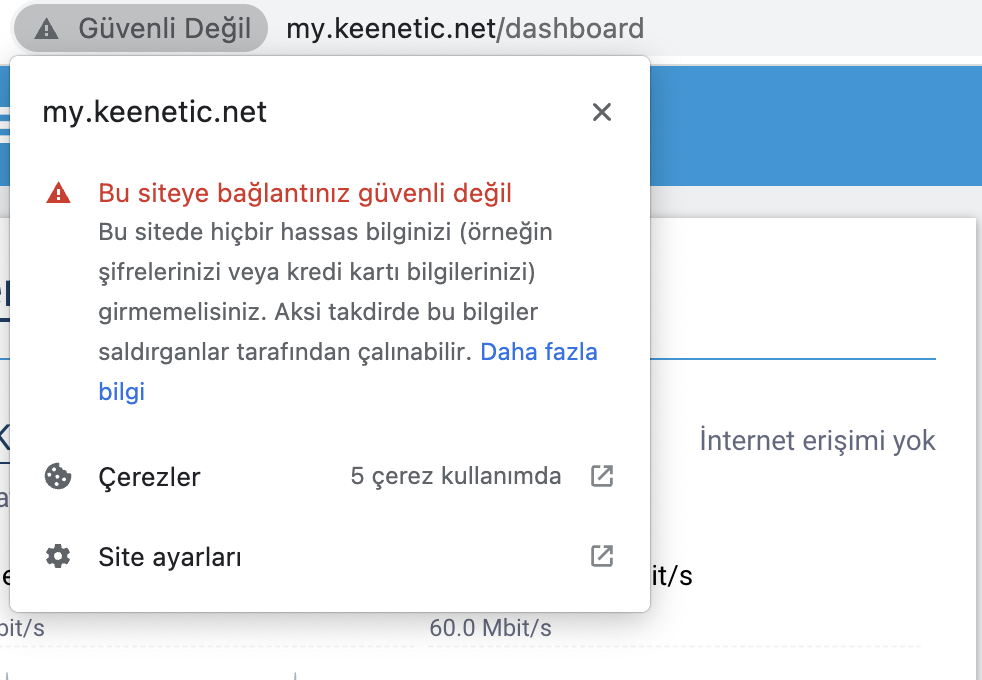Open the 'Daha fazla bilgi' link

pos(348,371)
